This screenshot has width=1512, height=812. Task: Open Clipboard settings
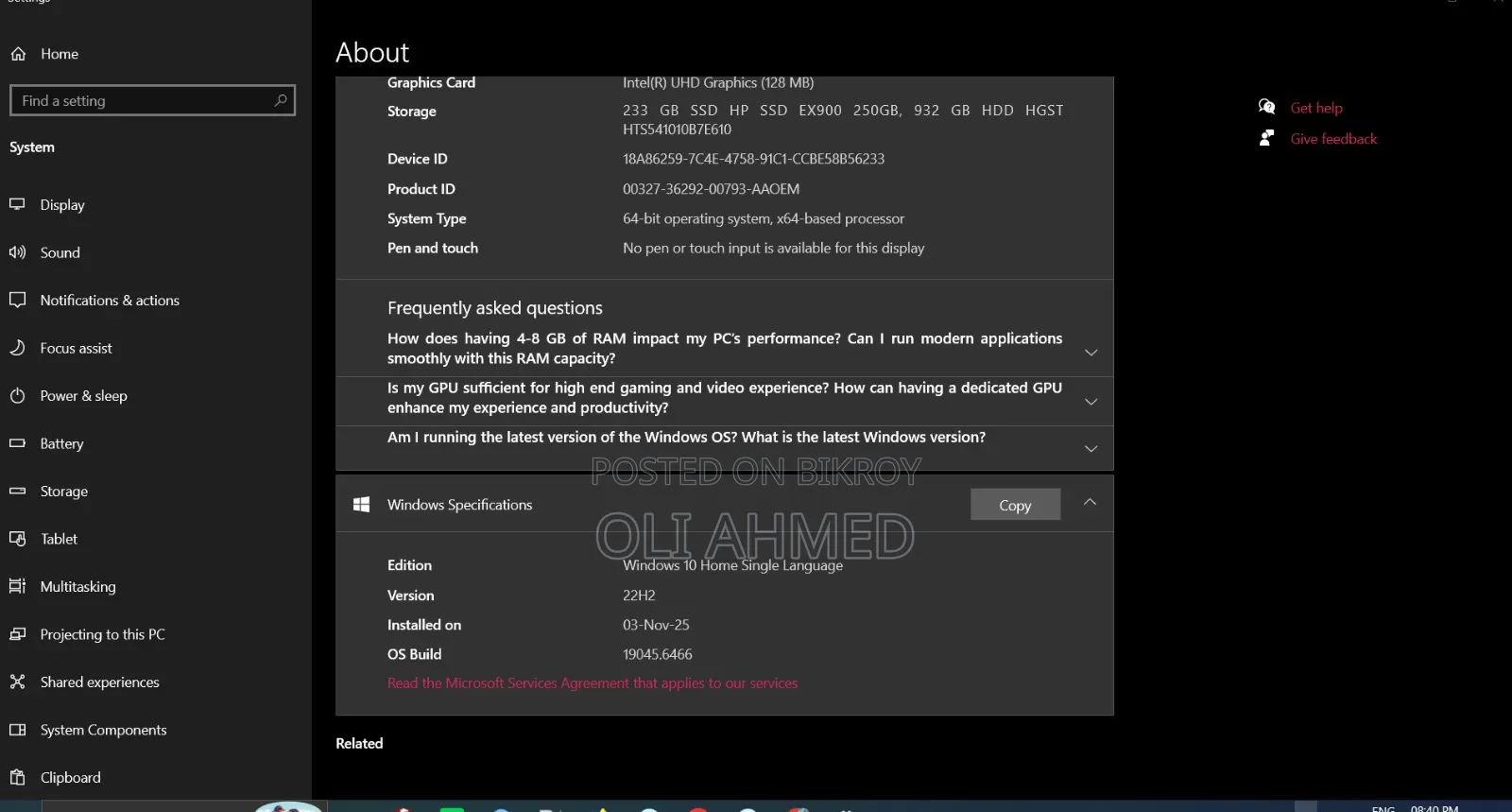point(70,778)
